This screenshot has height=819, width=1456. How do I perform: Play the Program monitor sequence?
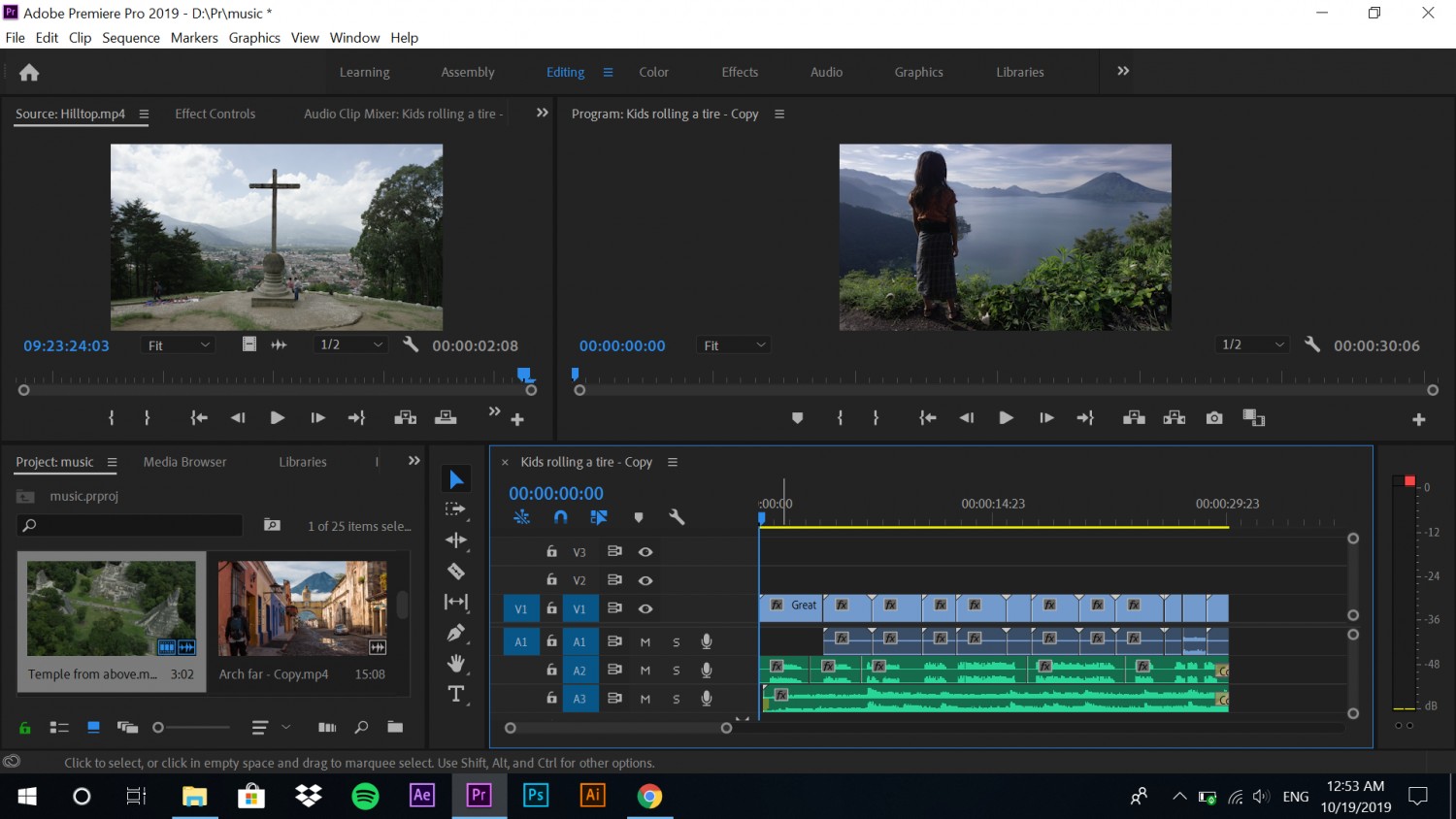click(x=1007, y=418)
